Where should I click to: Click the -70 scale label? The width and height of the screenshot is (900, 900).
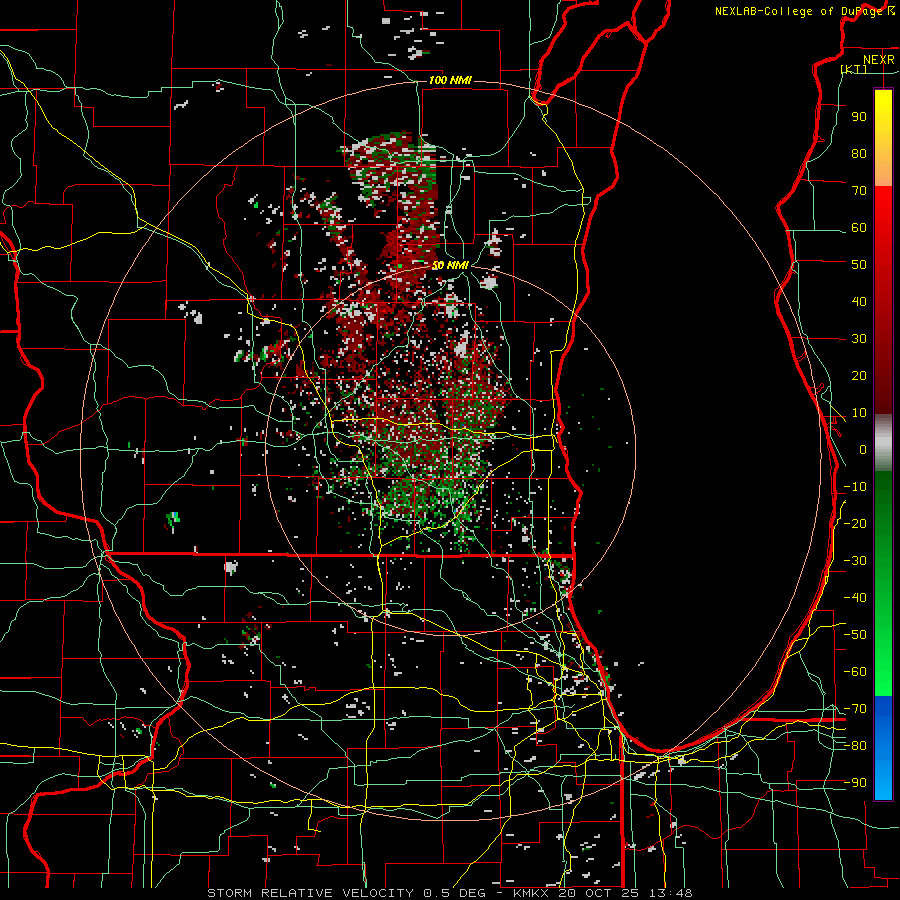coord(855,709)
